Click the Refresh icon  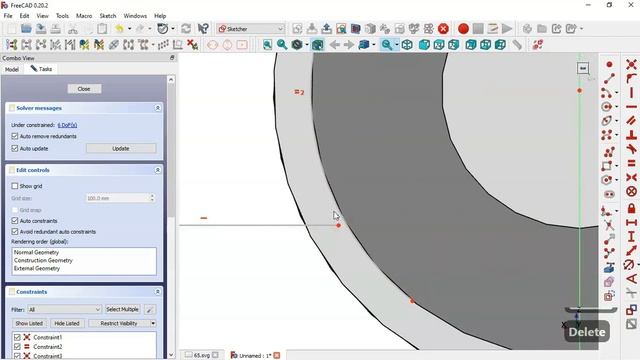pos(186,29)
